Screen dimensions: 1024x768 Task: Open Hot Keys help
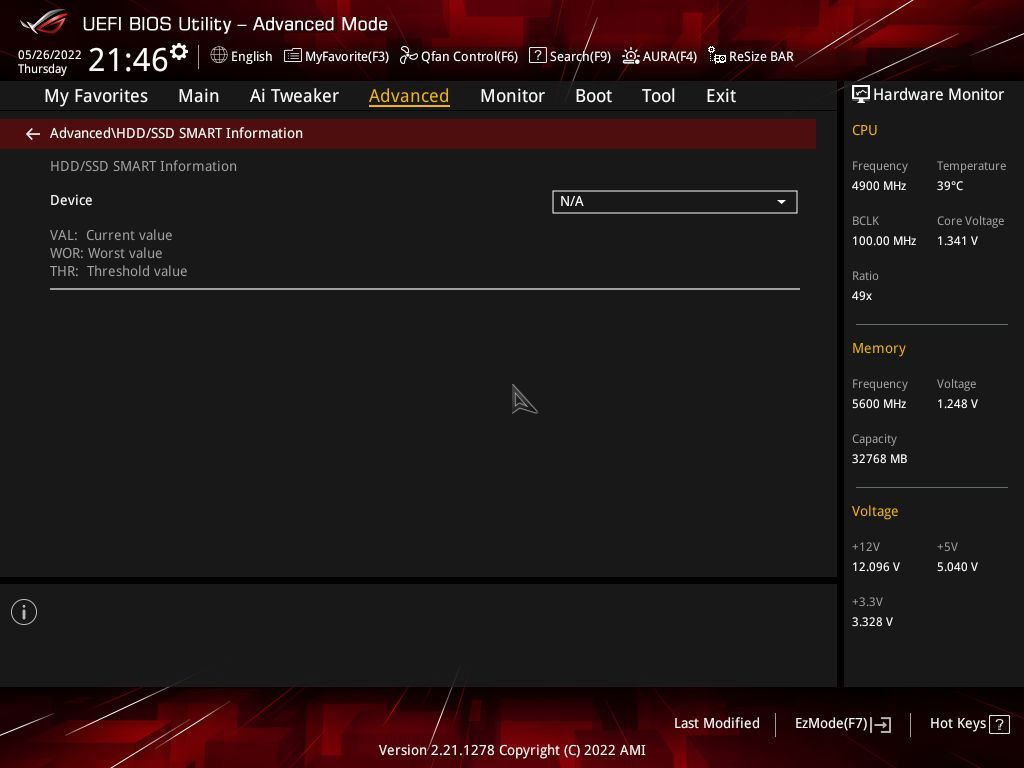pyautogui.click(x=969, y=724)
